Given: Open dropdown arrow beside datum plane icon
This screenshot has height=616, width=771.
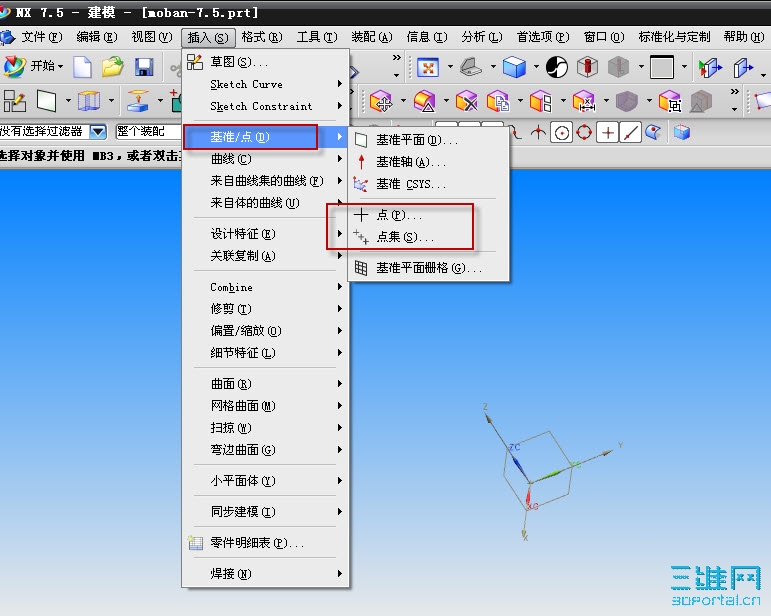Looking at the screenshot, I should [x=68, y=101].
